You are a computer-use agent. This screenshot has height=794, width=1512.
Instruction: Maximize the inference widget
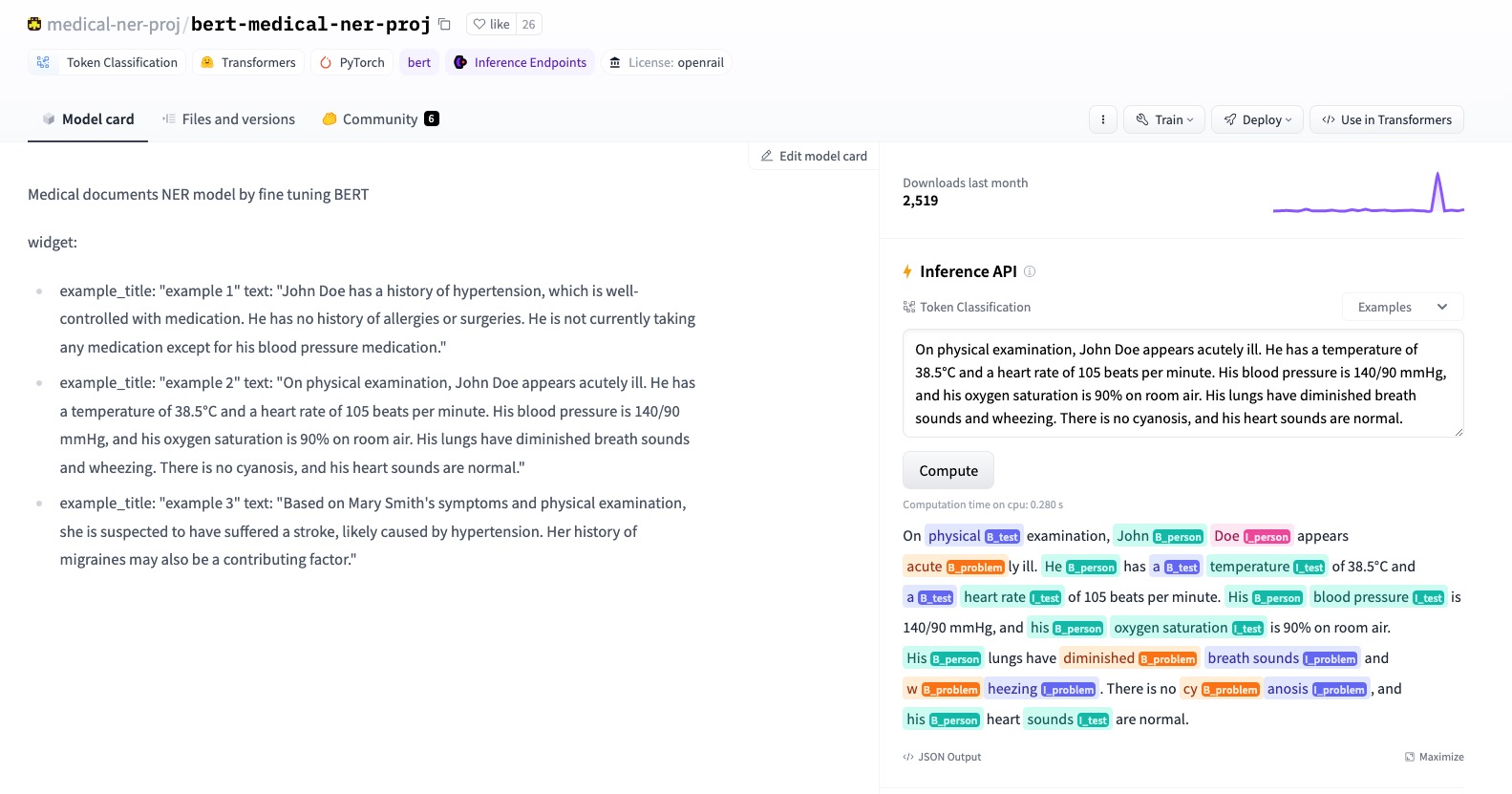click(1434, 757)
